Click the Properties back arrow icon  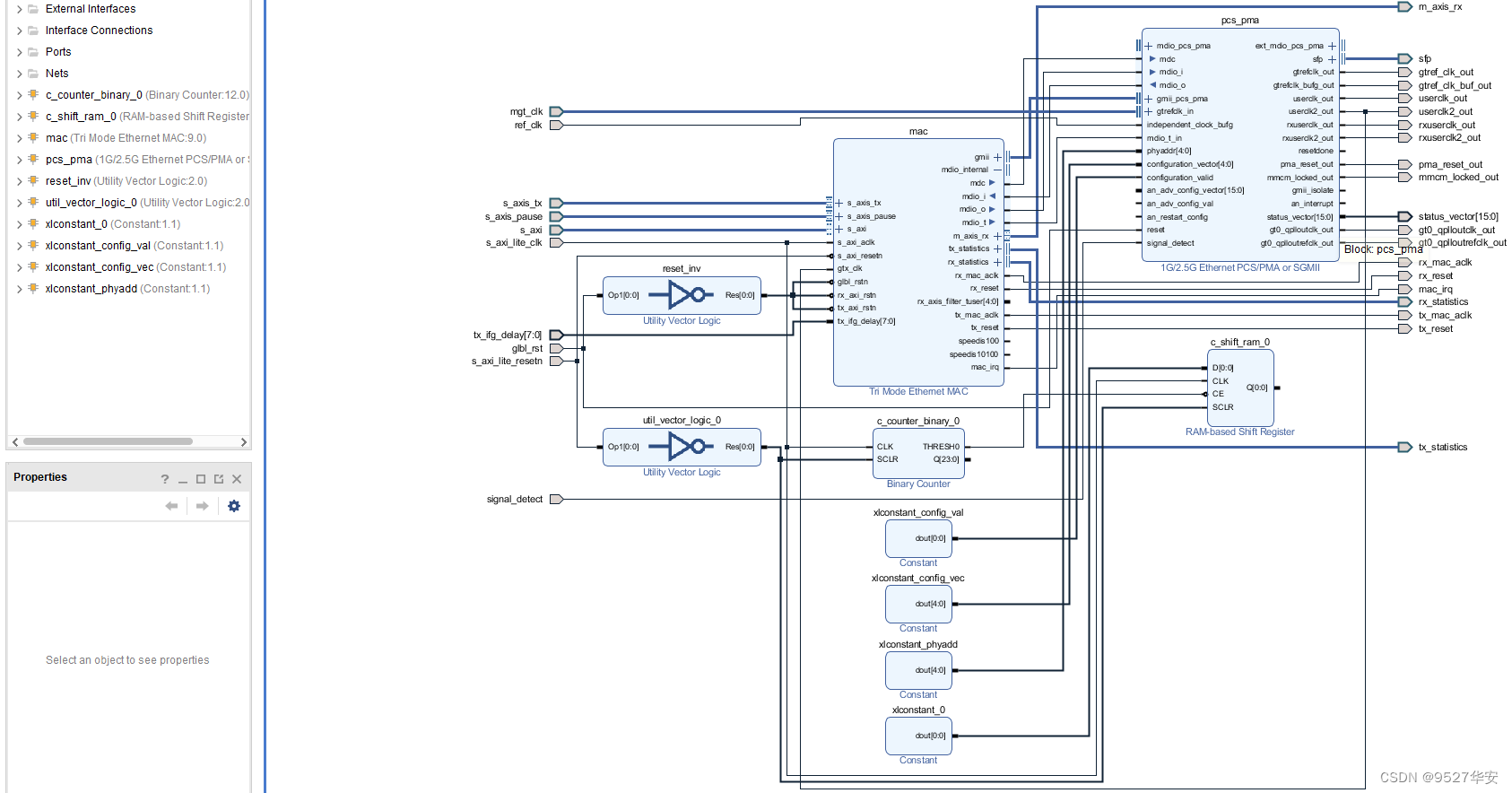(x=171, y=506)
